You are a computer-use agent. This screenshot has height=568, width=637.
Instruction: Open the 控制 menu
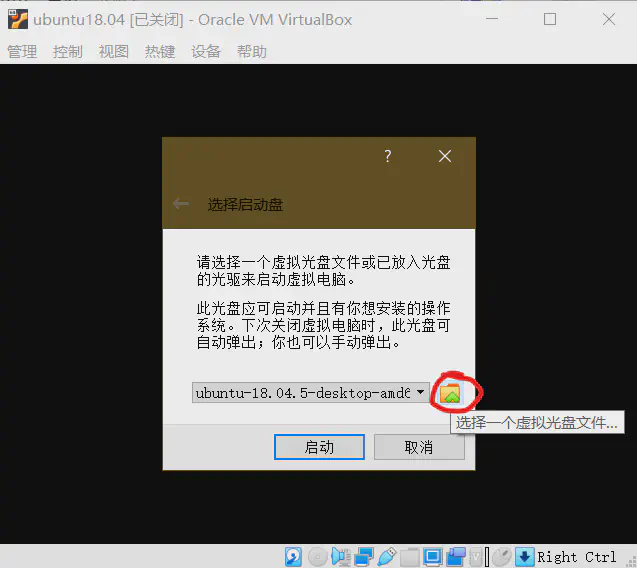68,52
